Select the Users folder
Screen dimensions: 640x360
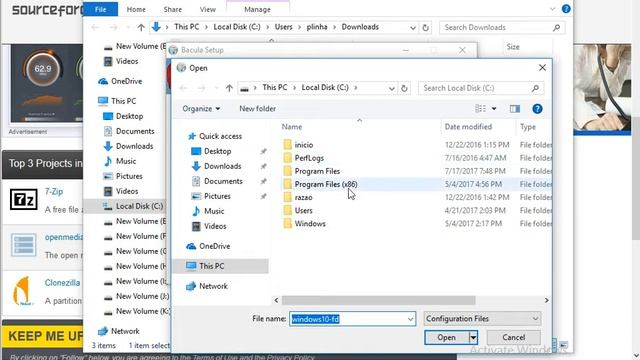[x=303, y=210]
